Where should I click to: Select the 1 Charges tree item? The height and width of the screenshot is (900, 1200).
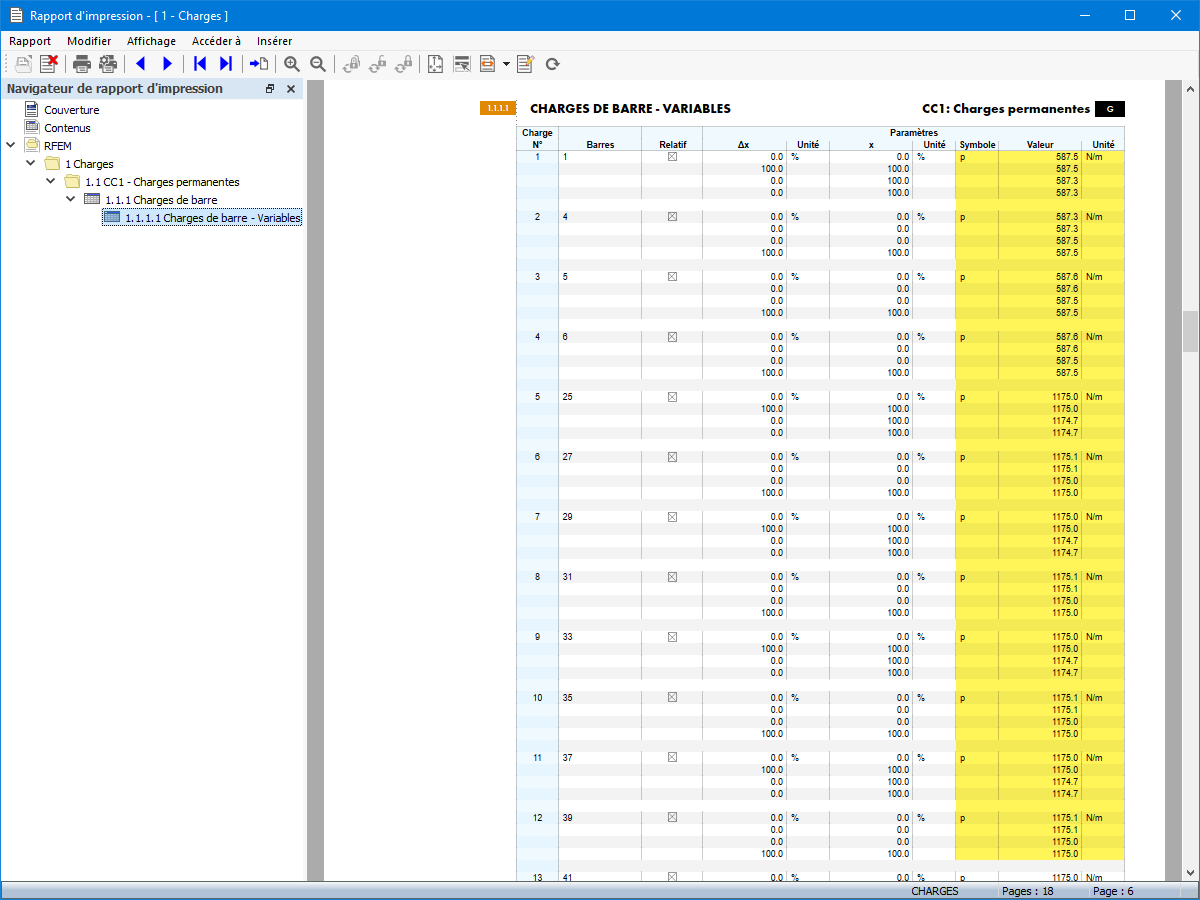click(x=89, y=164)
